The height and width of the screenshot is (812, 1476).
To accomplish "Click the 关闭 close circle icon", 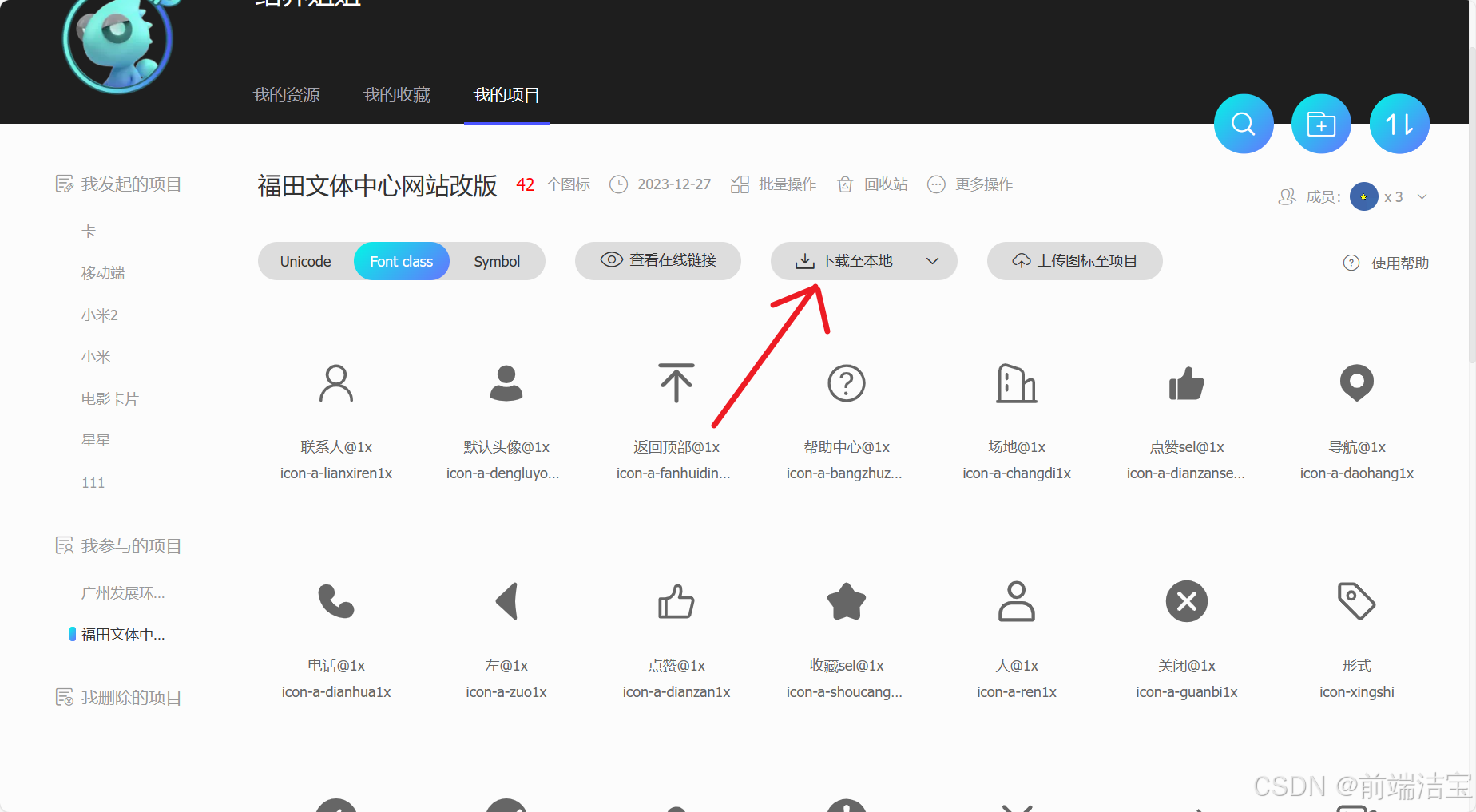I will tap(1186, 602).
